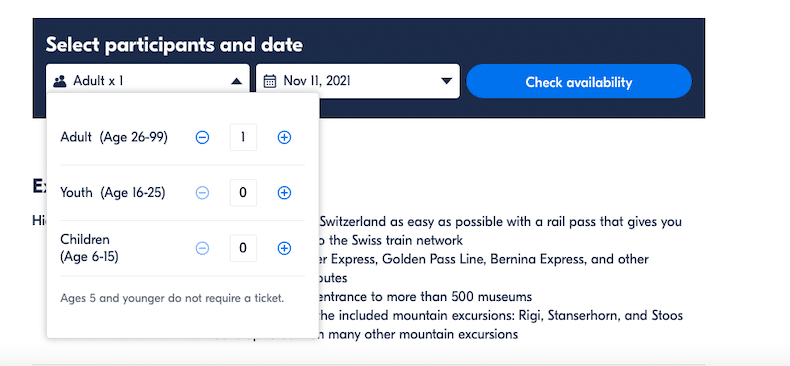Open the date picker dropdown arrow
790x366 pixels.
(446, 81)
